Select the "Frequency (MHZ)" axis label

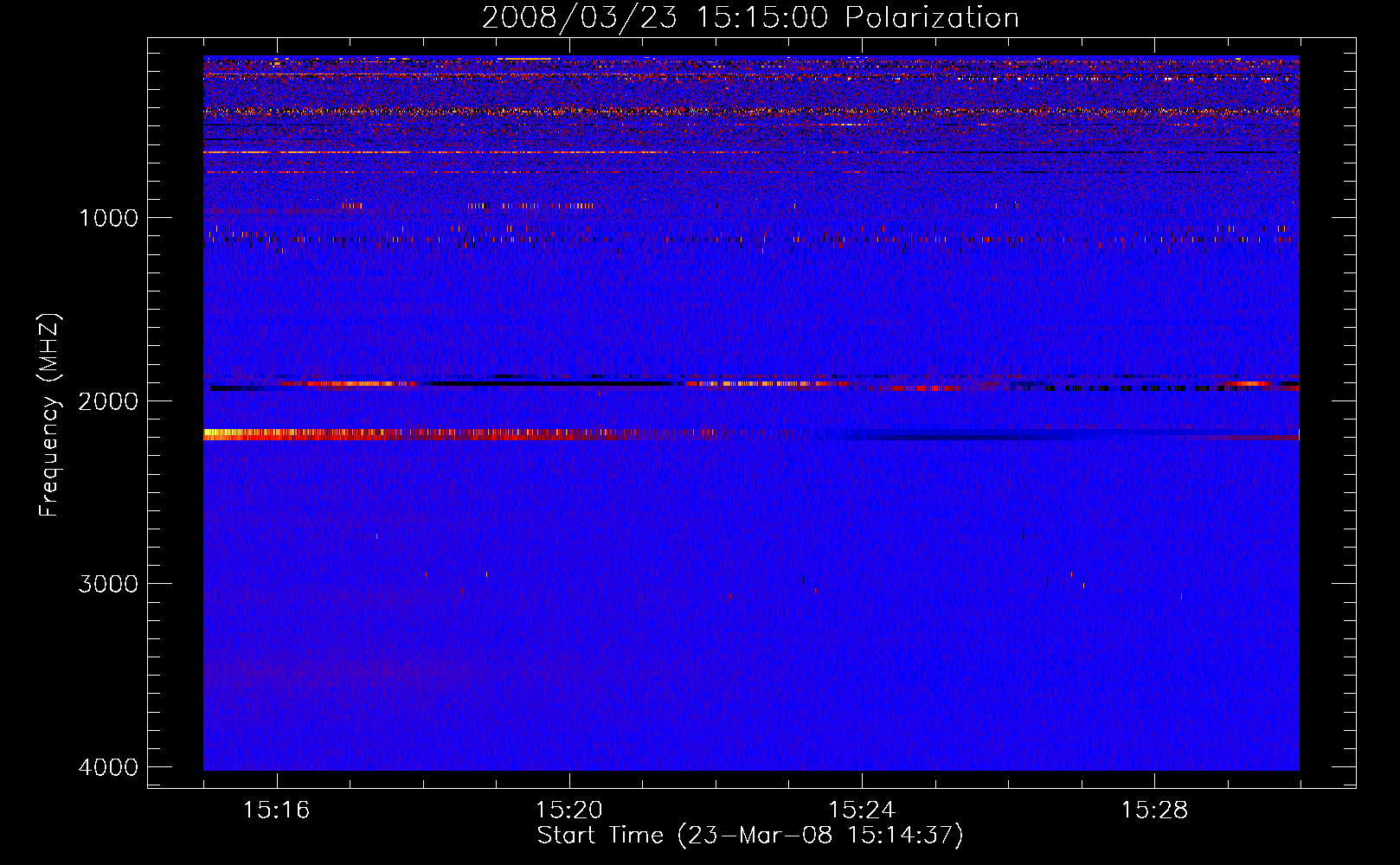click(50, 415)
